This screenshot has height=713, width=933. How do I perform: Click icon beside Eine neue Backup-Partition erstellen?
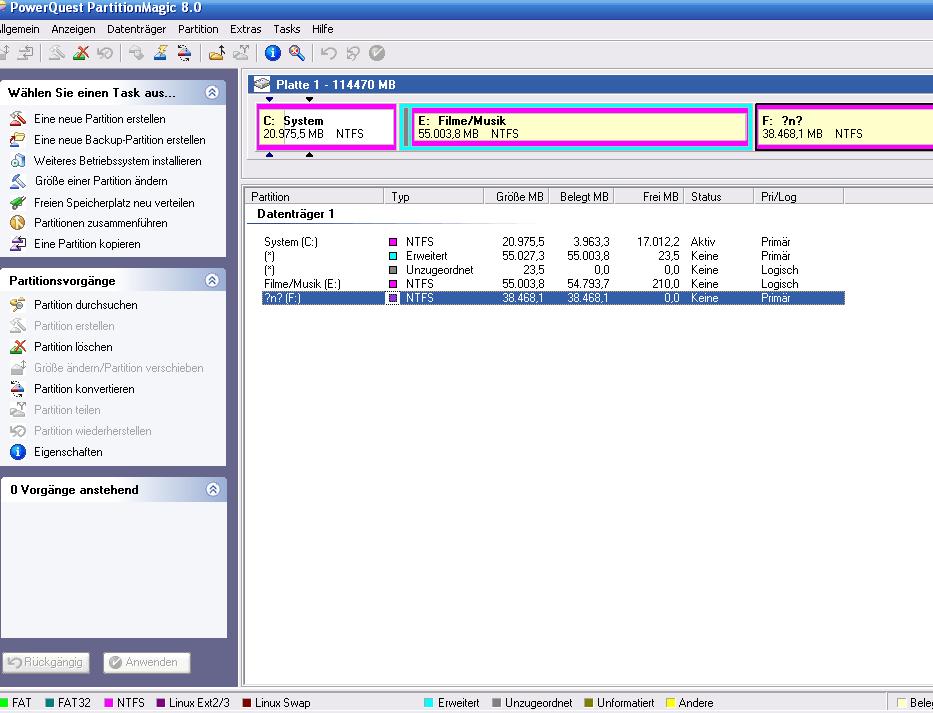[x=18, y=139]
